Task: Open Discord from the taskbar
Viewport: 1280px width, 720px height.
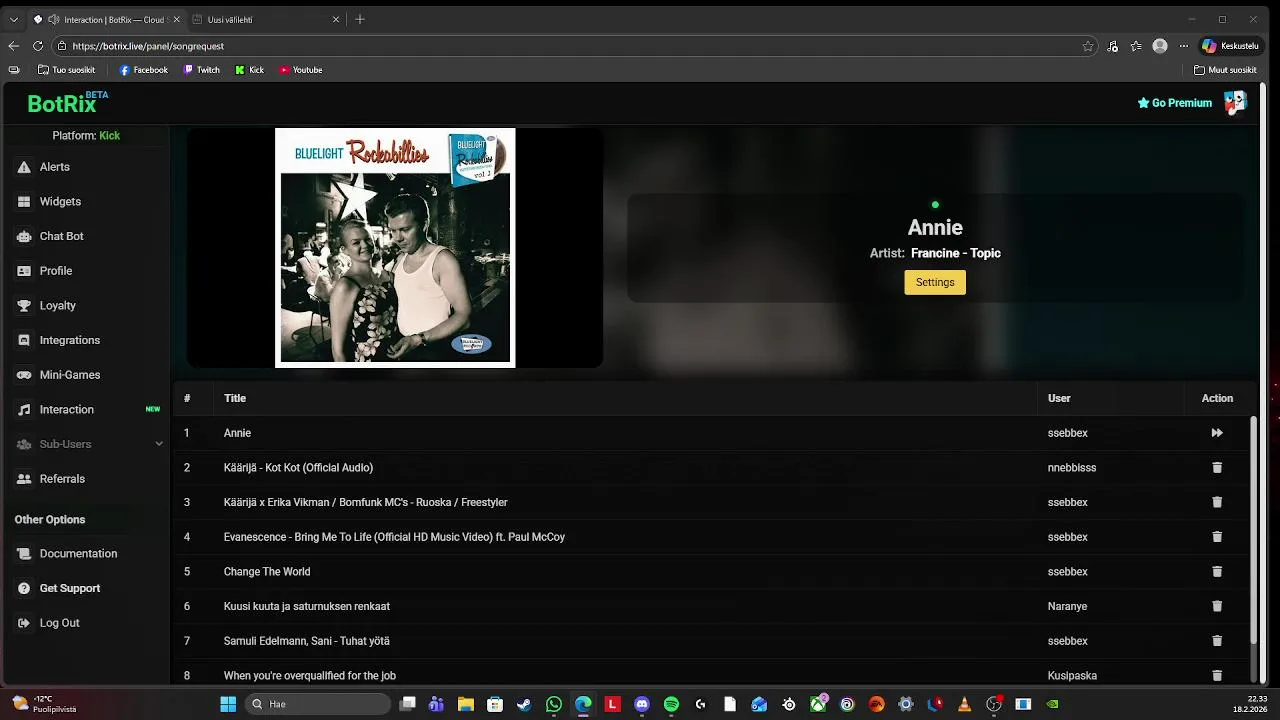Action: click(x=642, y=704)
